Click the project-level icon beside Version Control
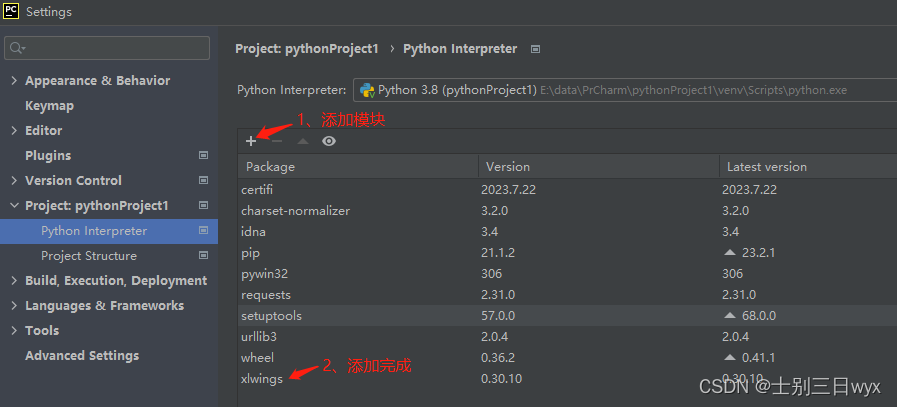This screenshot has height=407, width=897. coord(203,180)
